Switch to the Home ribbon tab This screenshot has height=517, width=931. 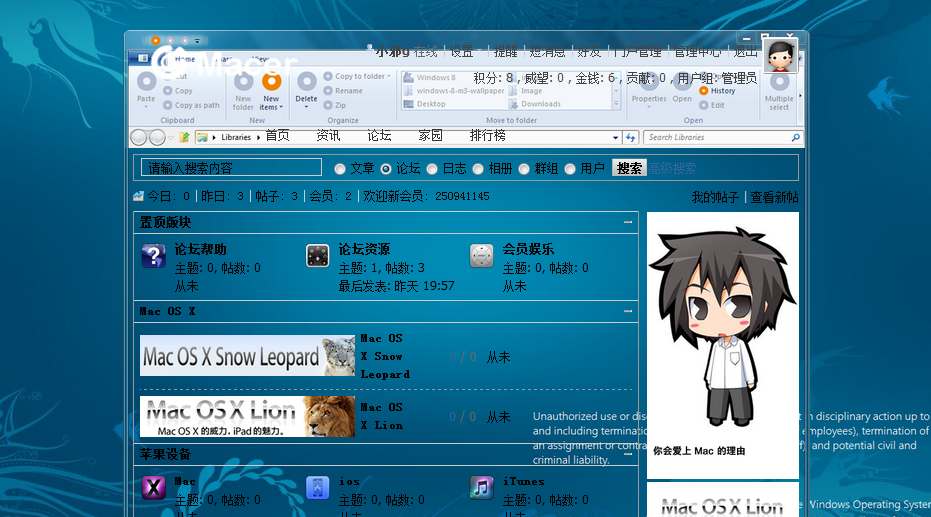pos(185,59)
